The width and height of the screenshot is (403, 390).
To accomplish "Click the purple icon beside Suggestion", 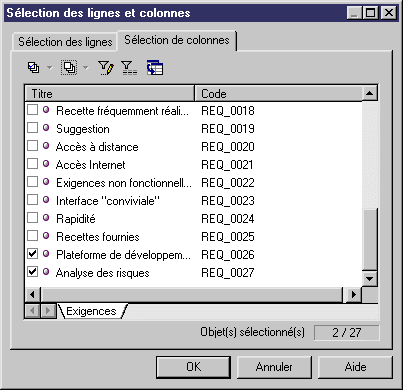I will (x=46, y=128).
